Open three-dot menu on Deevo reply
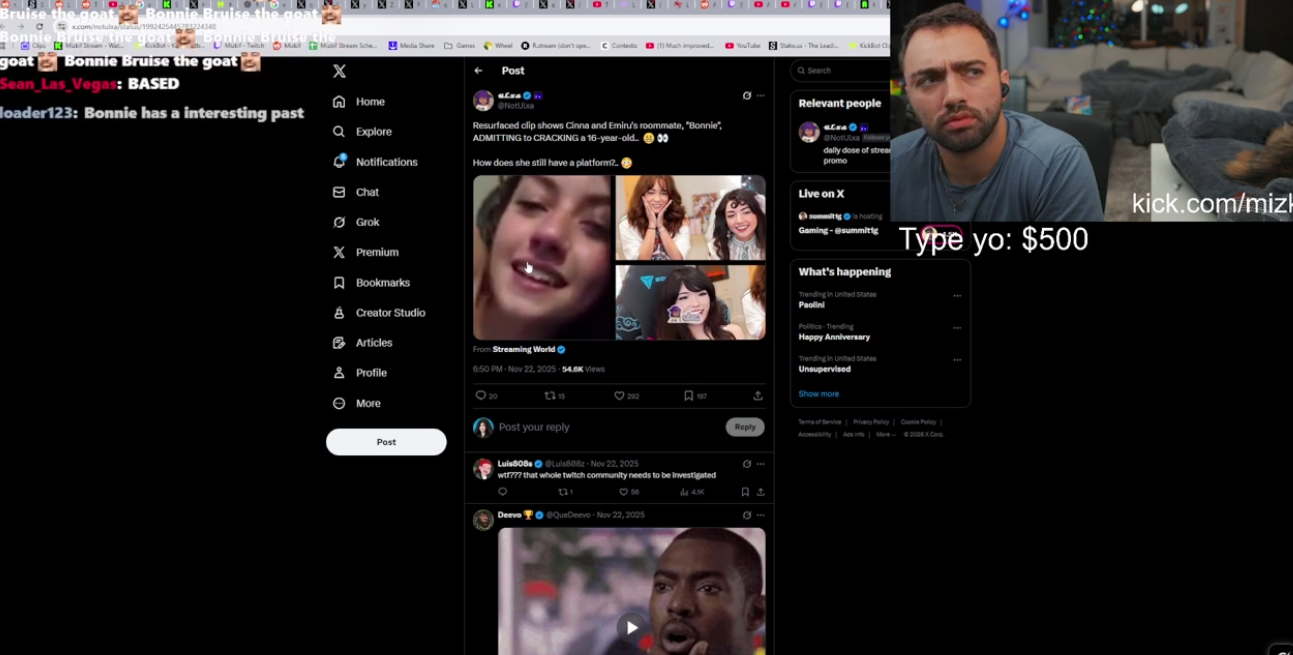 pos(761,515)
